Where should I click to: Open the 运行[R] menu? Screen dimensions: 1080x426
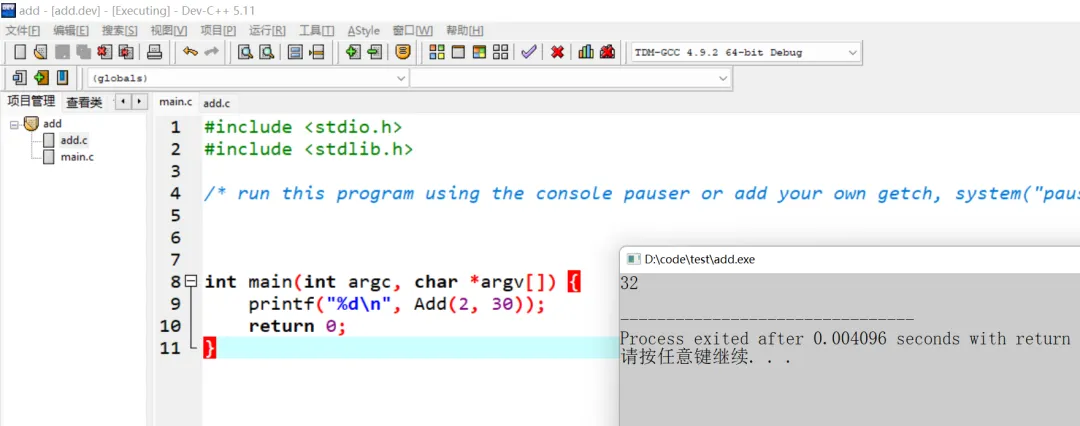(267, 31)
